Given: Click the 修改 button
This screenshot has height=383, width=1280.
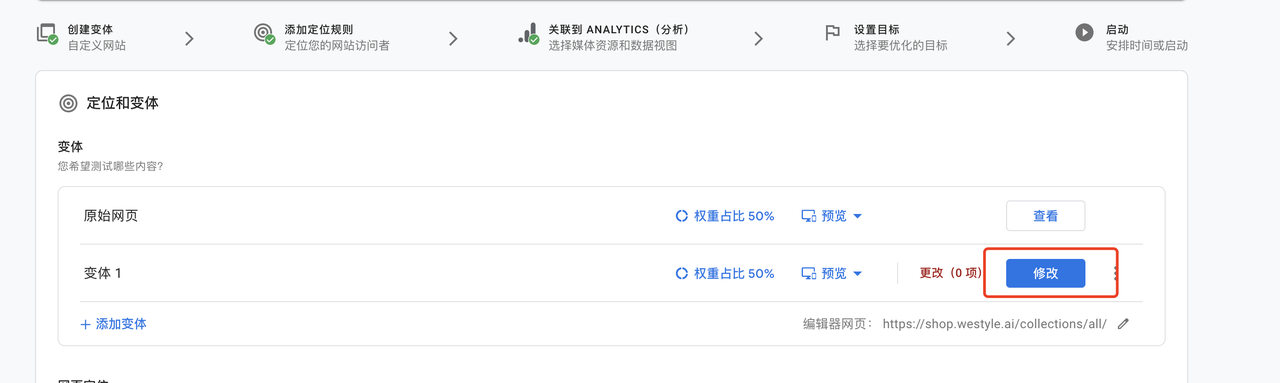Looking at the screenshot, I should tap(1045, 273).
